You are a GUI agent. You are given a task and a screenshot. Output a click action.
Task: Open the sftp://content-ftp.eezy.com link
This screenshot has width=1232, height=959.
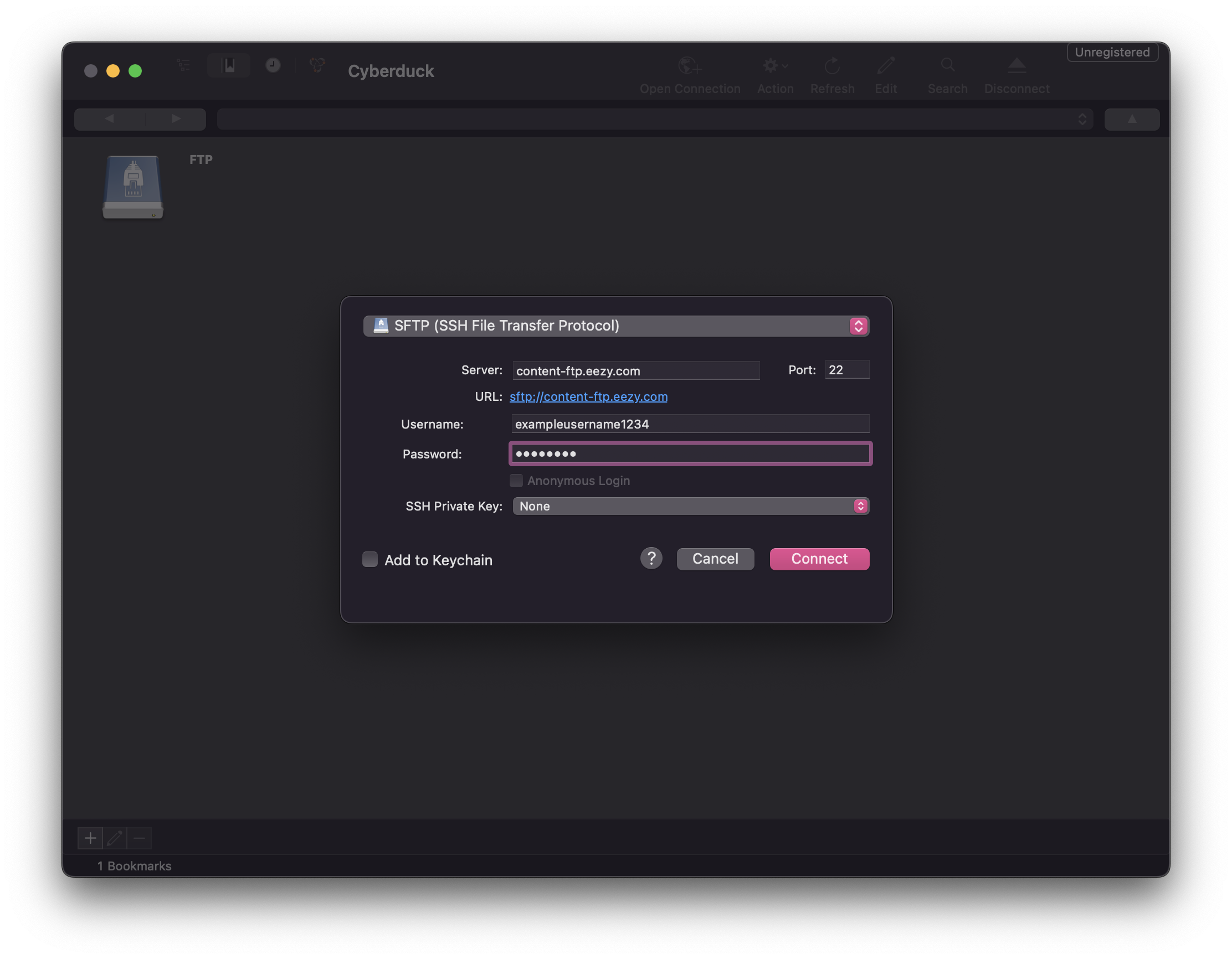[x=588, y=396]
